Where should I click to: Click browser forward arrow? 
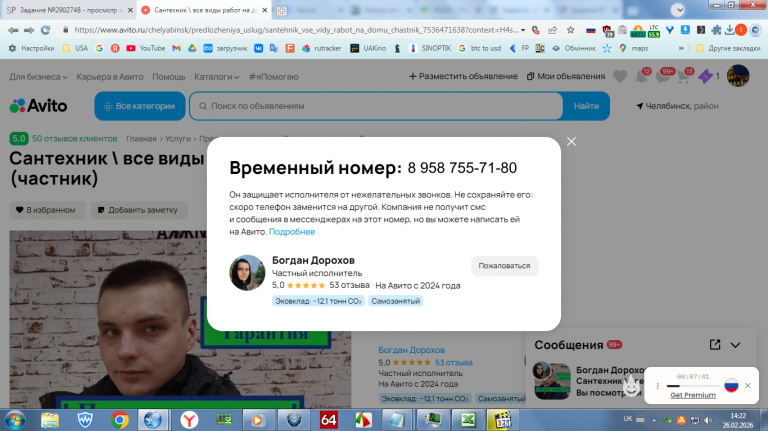[29, 30]
